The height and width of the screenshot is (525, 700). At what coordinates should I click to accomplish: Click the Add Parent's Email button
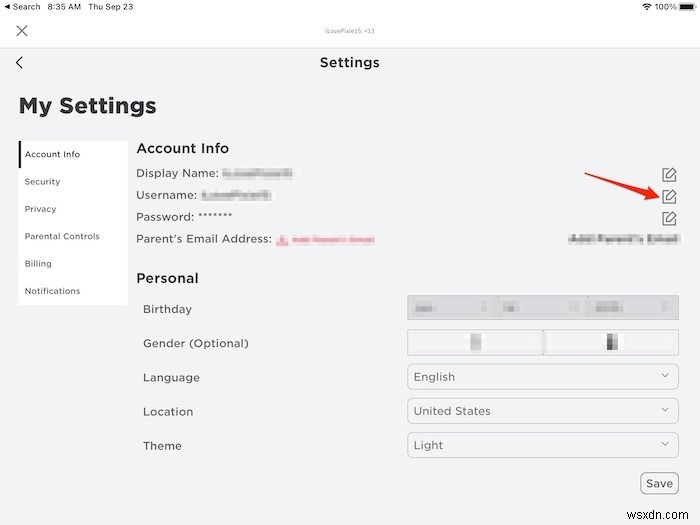pyautogui.click(x=623, y=240)
